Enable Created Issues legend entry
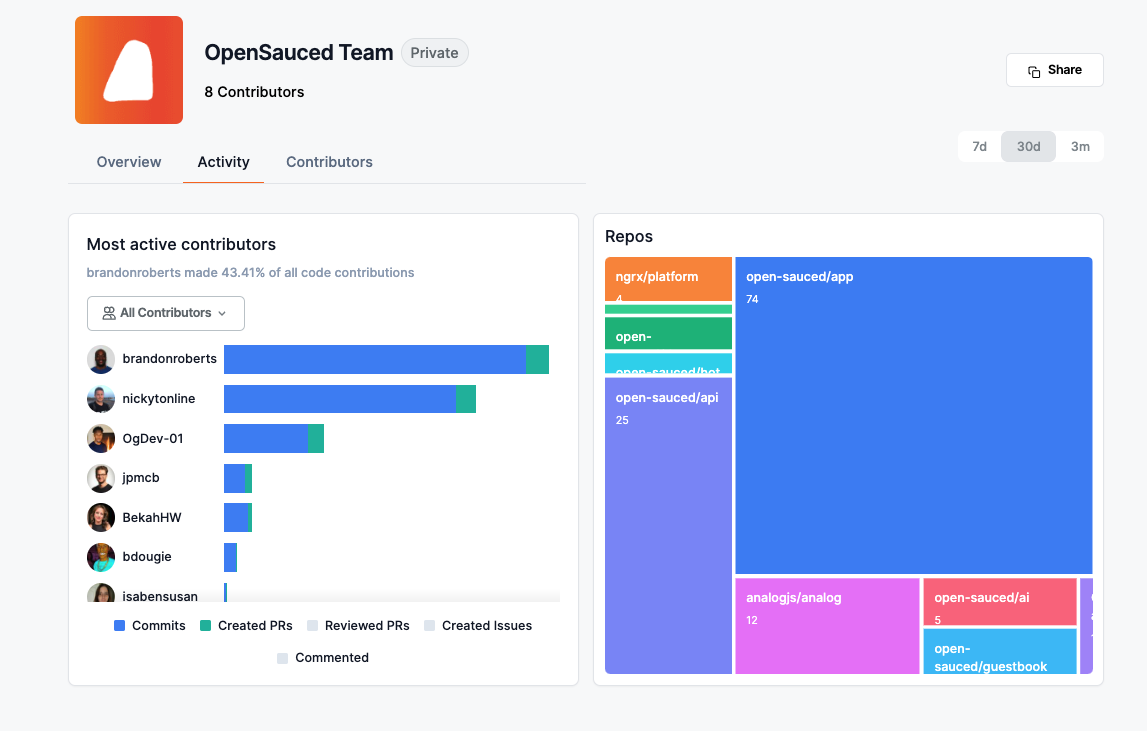Image resolution: width=1147 pixels, height=731 pixels. tap(478, 626)
